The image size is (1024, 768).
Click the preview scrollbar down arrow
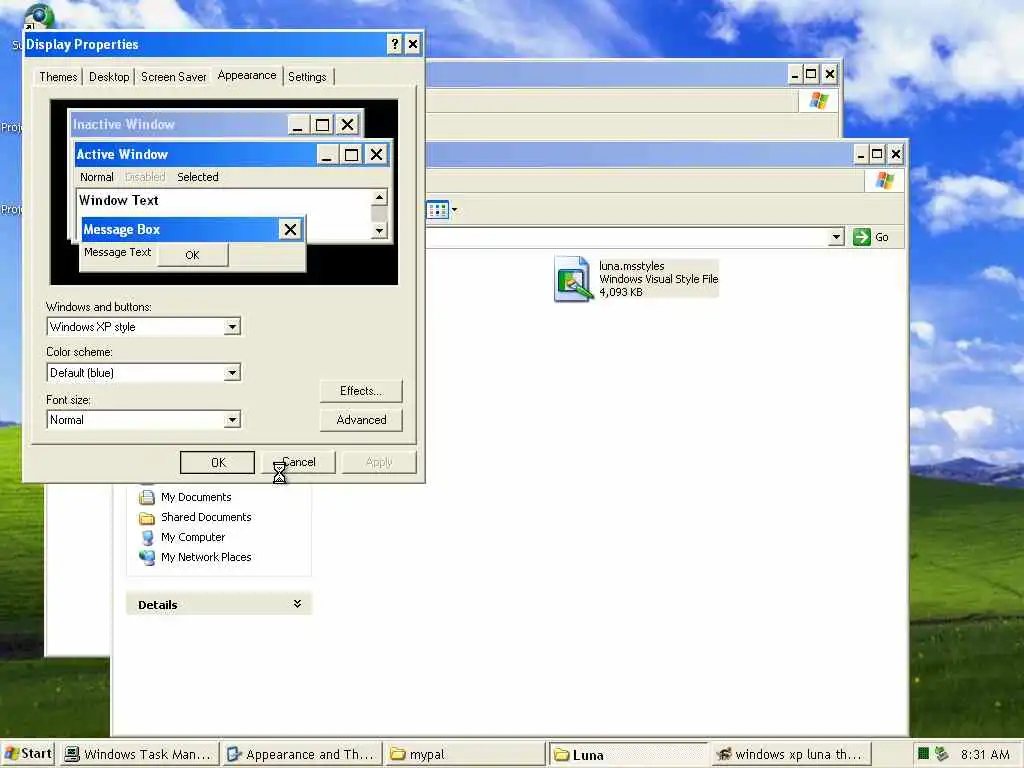379,231
